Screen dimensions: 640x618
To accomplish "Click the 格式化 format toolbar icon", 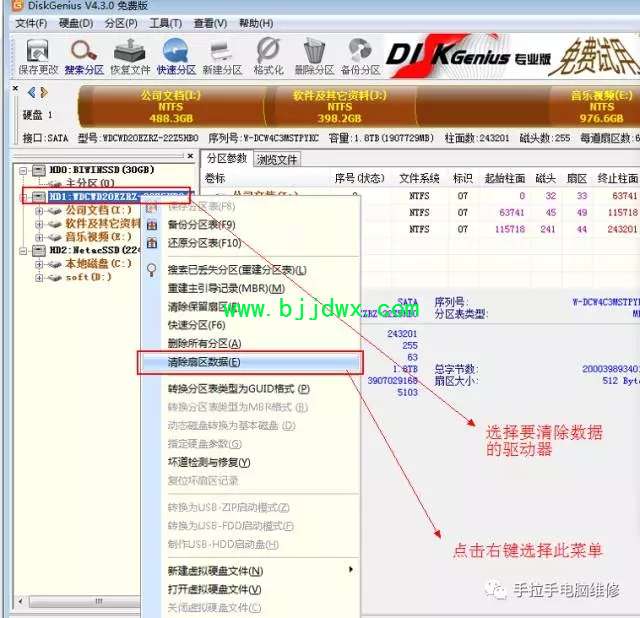I will click(268, 56).
